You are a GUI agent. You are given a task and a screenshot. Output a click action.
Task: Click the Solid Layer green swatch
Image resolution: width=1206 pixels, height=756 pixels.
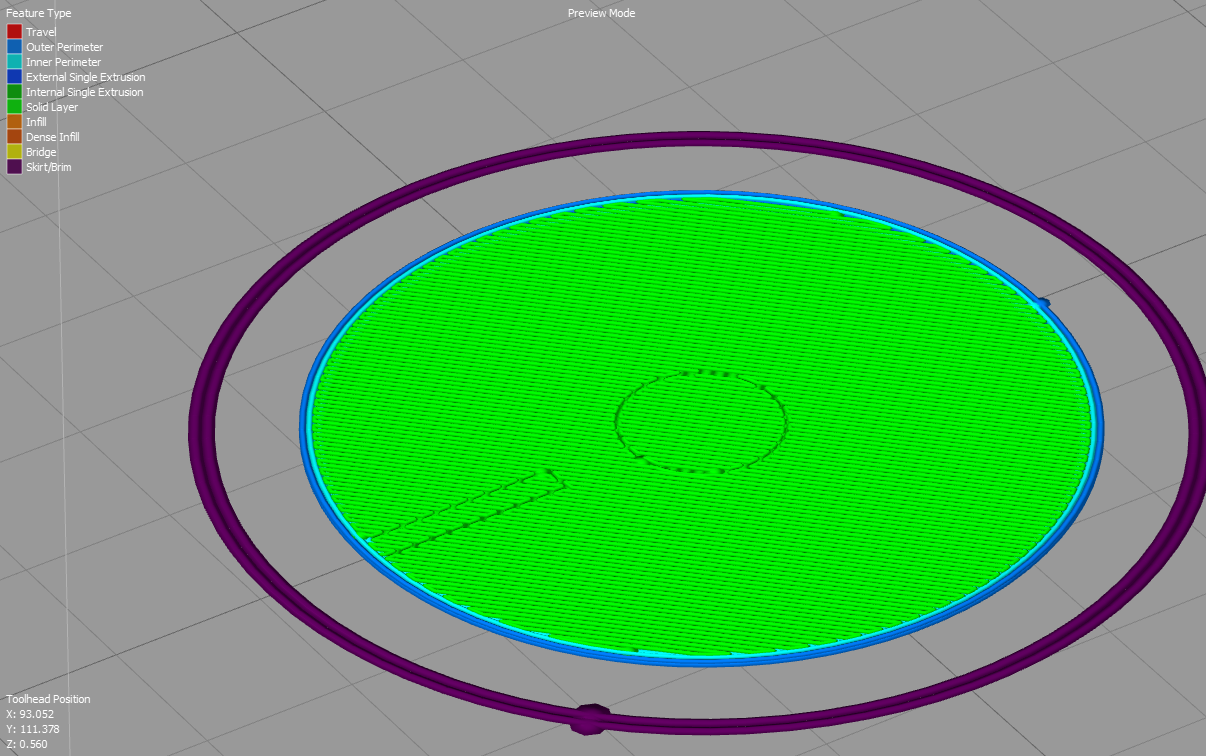[14, 107]
